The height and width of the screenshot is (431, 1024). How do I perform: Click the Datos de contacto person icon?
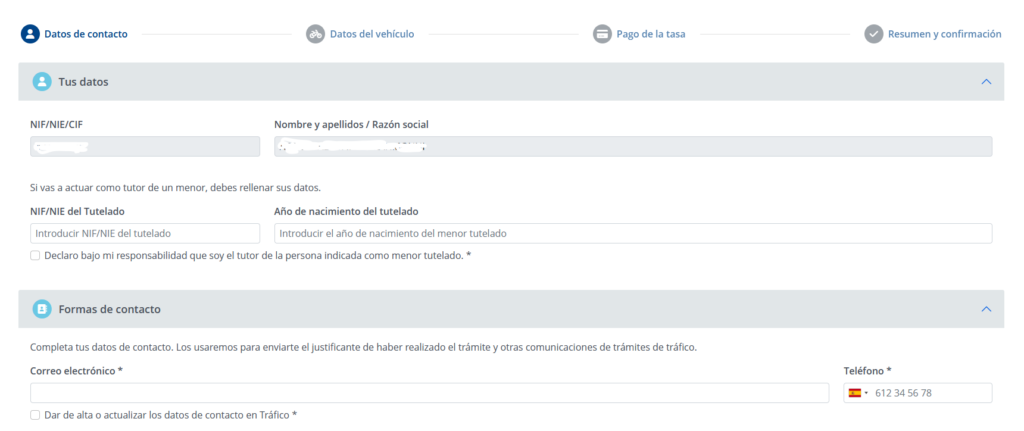click(30, 33)
